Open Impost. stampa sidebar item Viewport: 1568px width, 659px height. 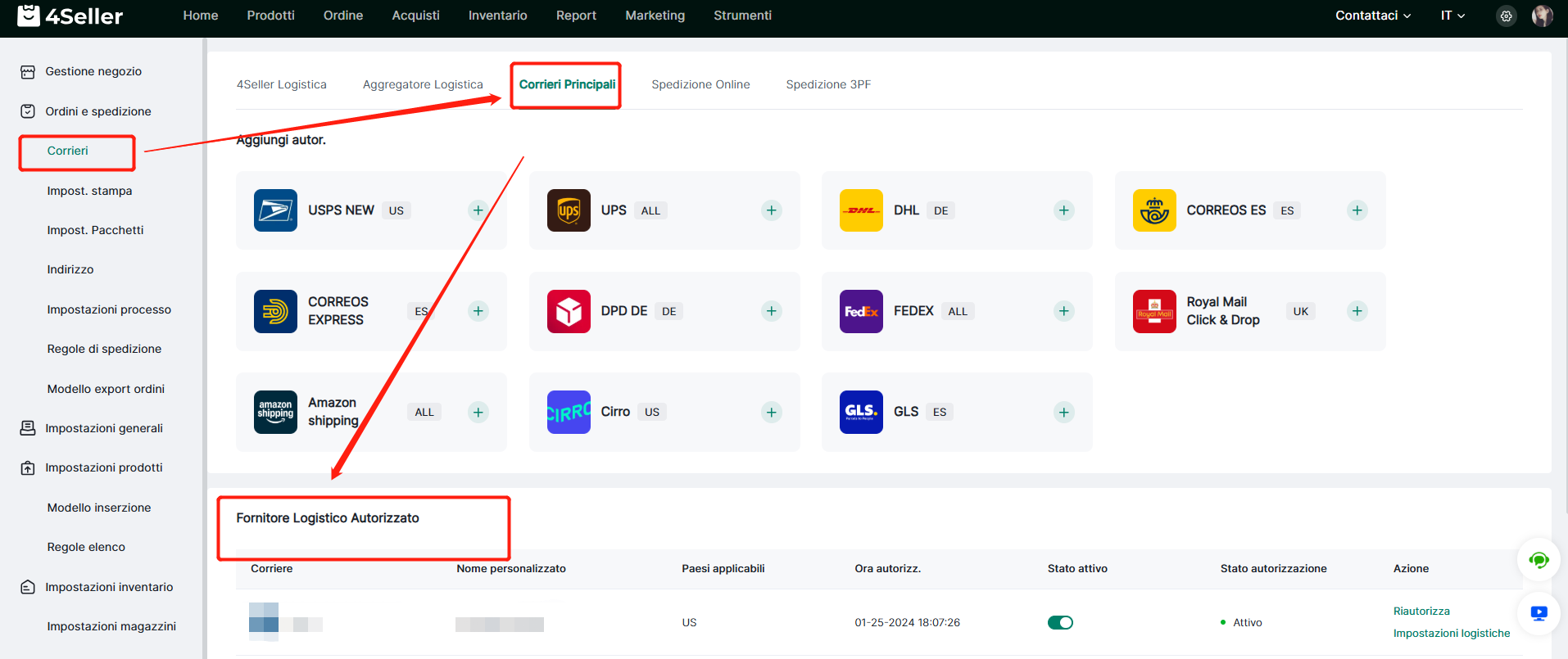click(x=89, y=191)
